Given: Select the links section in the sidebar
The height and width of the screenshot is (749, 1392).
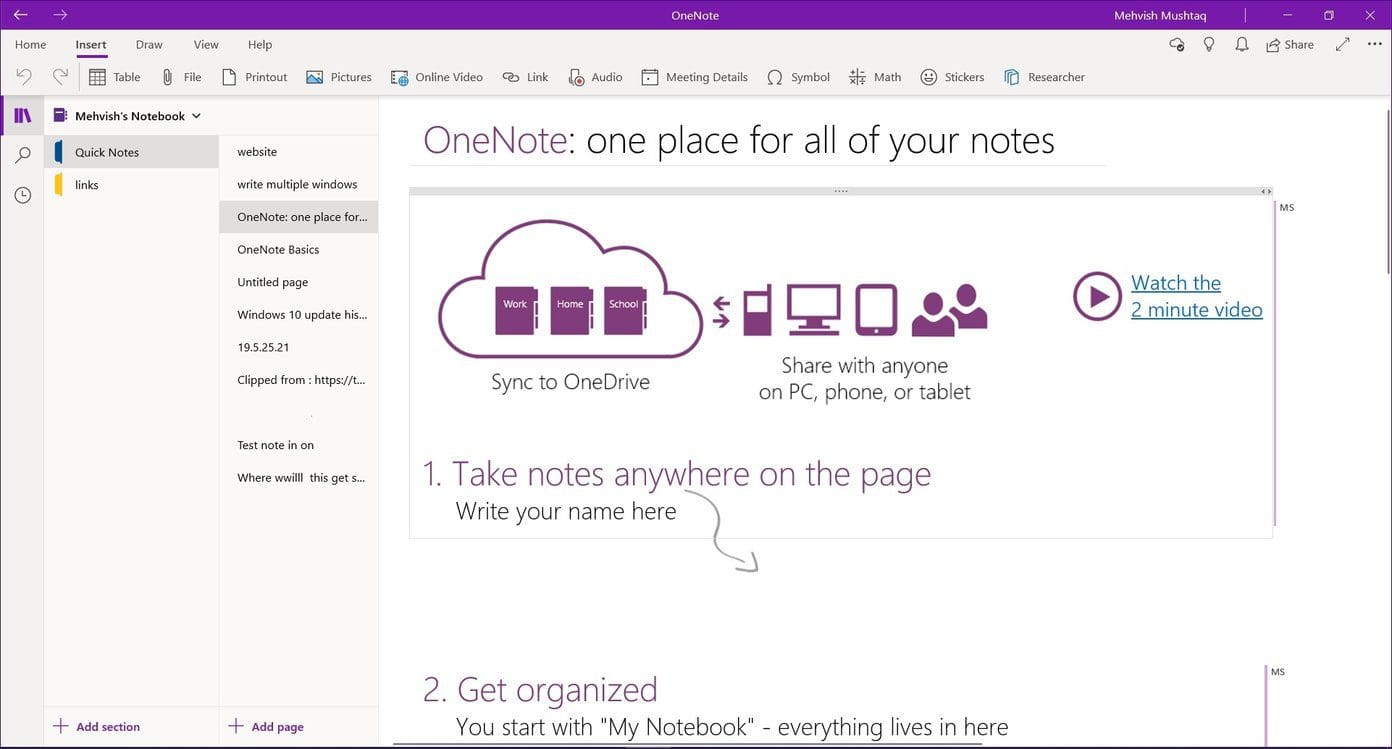Looking at the screenshot, I should pyautogui.click(x=87, y=184).
